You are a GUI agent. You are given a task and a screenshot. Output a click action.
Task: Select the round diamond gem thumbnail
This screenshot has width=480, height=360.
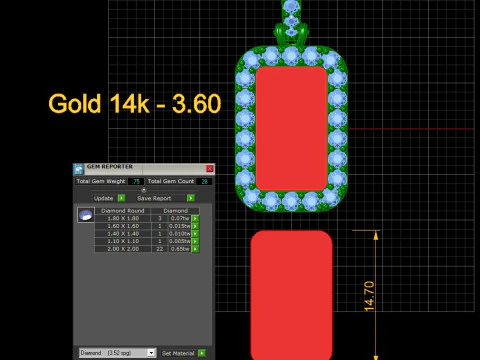coord(86,215)
